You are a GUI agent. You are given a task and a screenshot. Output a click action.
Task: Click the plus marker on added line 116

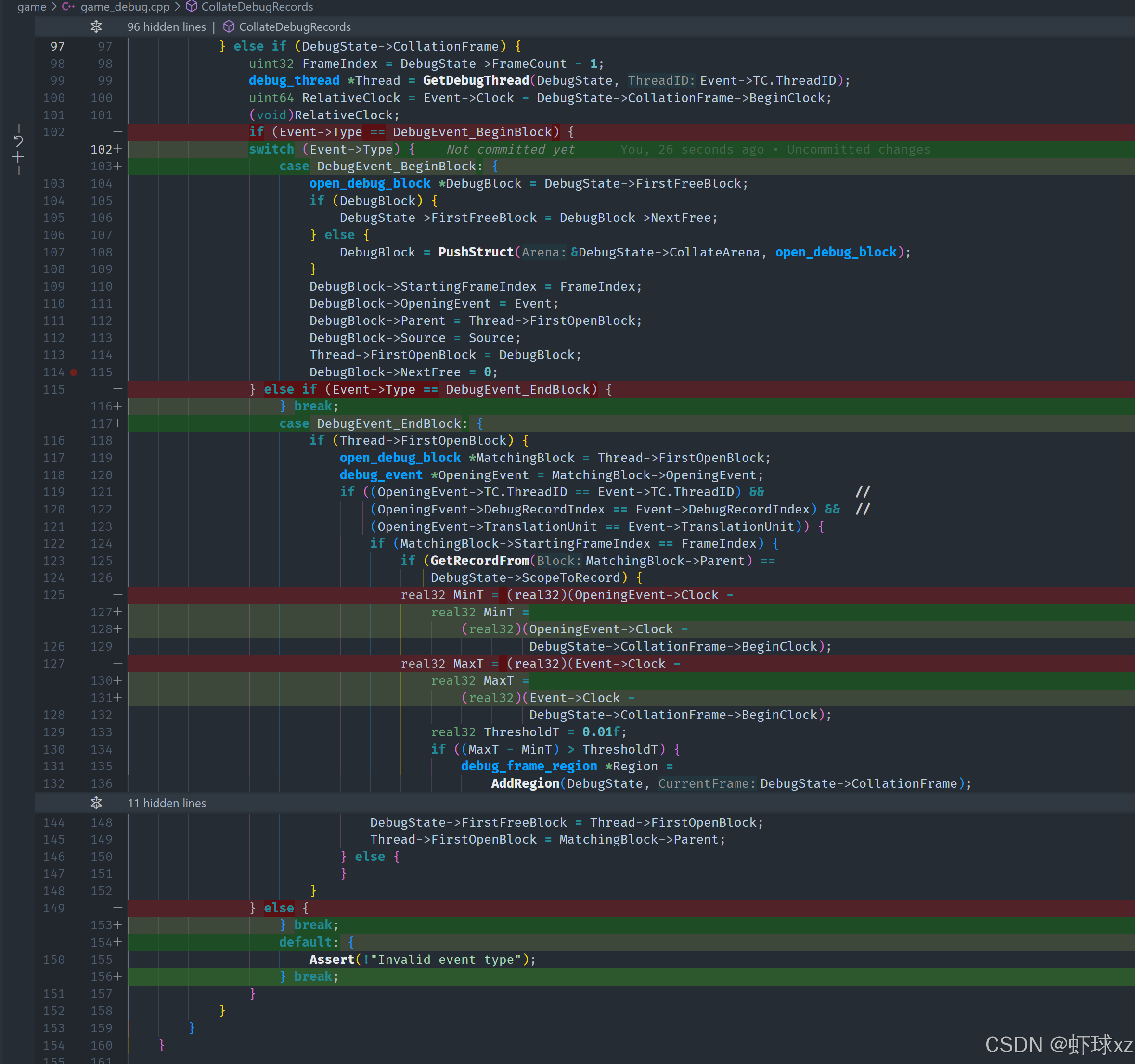(117, 407)
